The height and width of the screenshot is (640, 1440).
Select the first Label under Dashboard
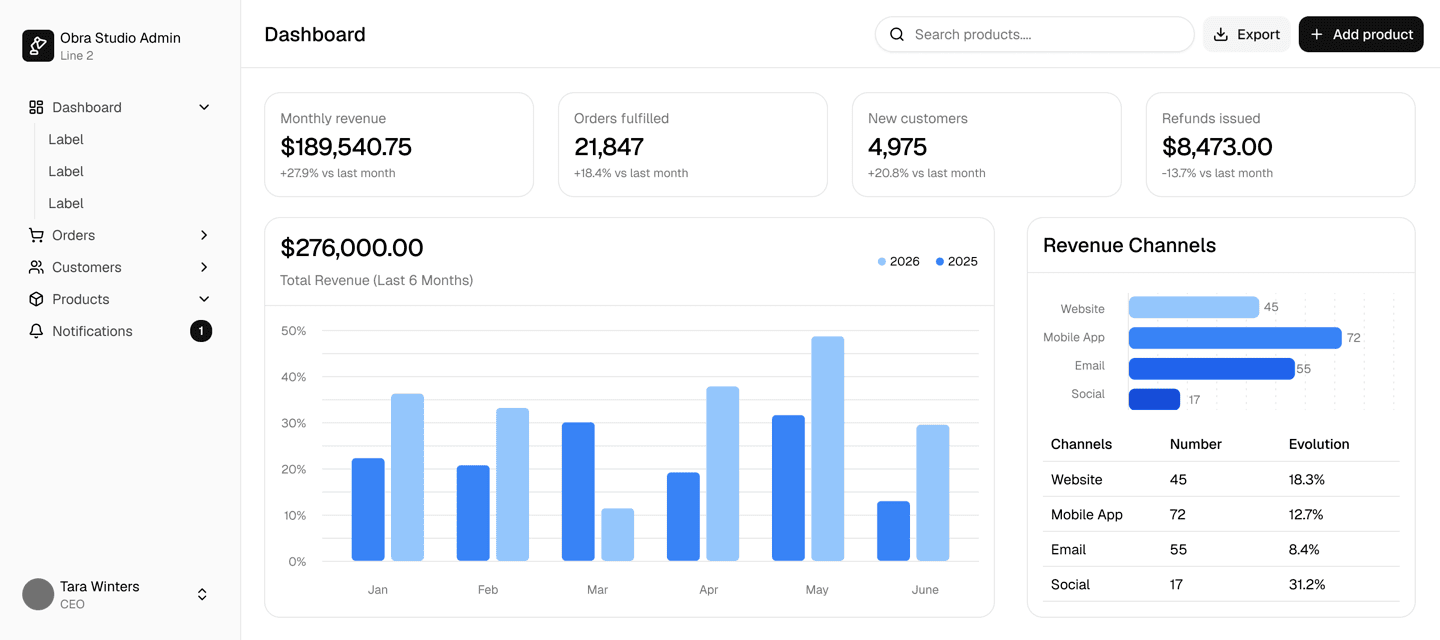pos(66,139)
